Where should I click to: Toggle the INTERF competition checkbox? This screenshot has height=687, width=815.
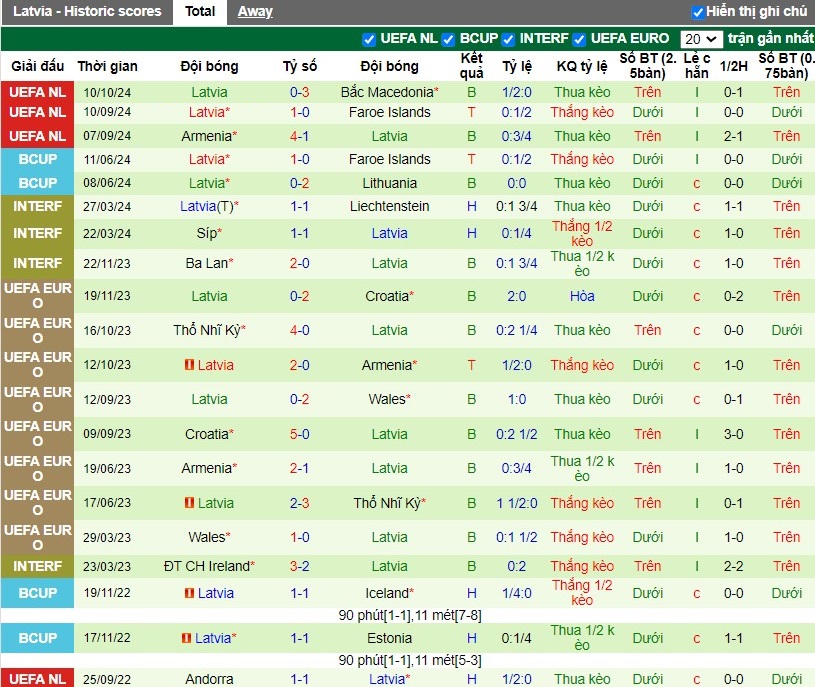(508, 39)
